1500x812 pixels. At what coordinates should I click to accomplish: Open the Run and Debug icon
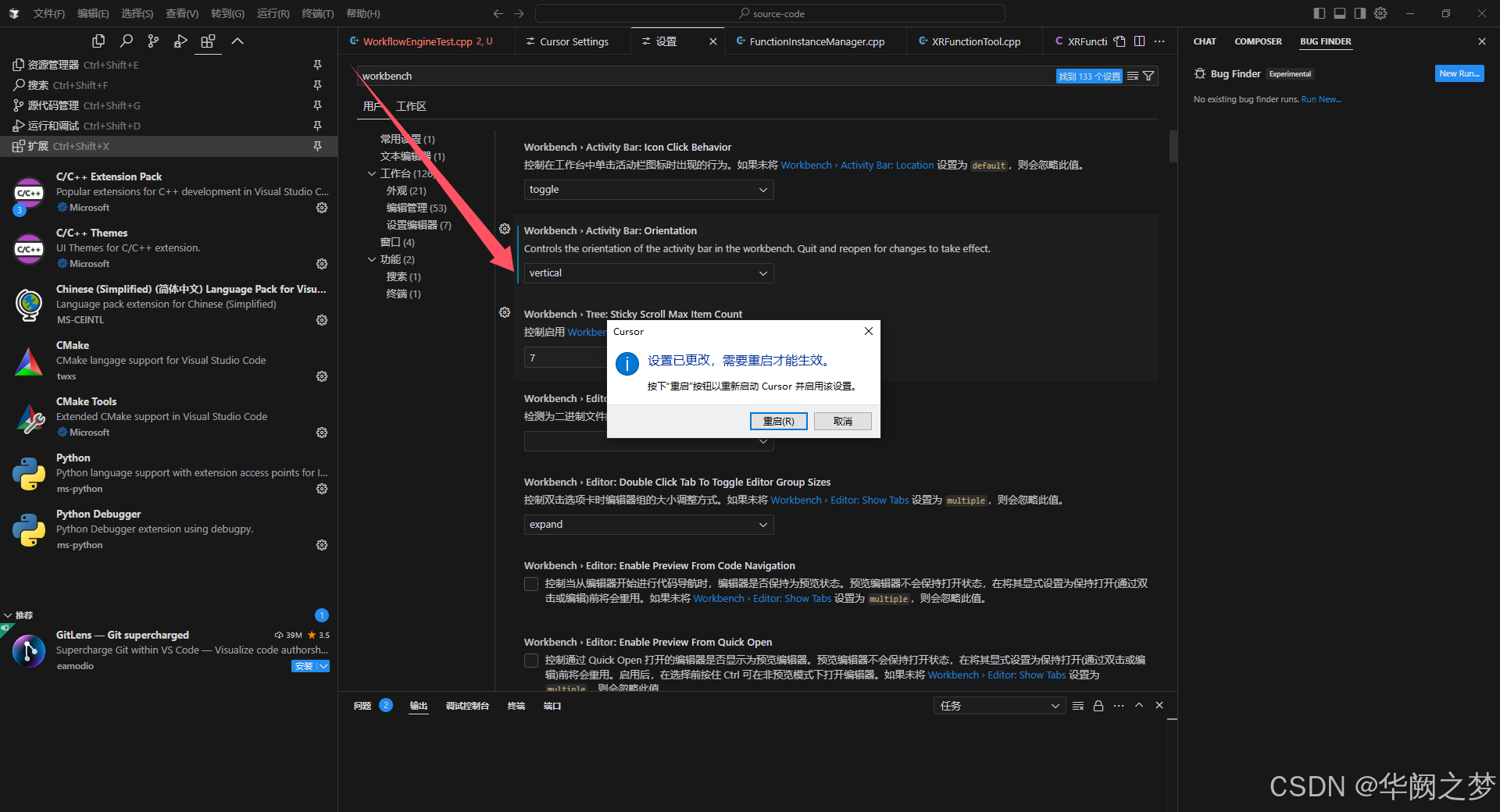(180, 41)
